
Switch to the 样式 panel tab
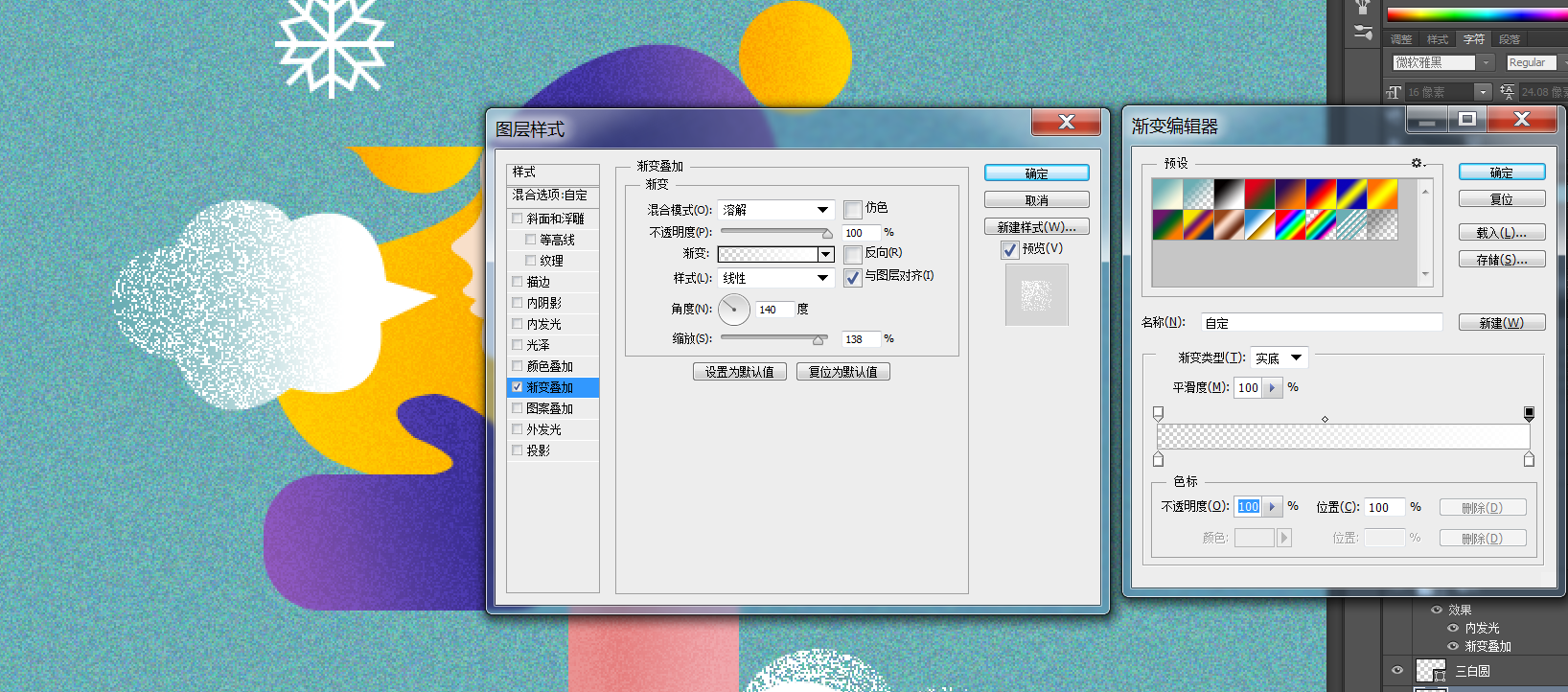coord(1438,39)
